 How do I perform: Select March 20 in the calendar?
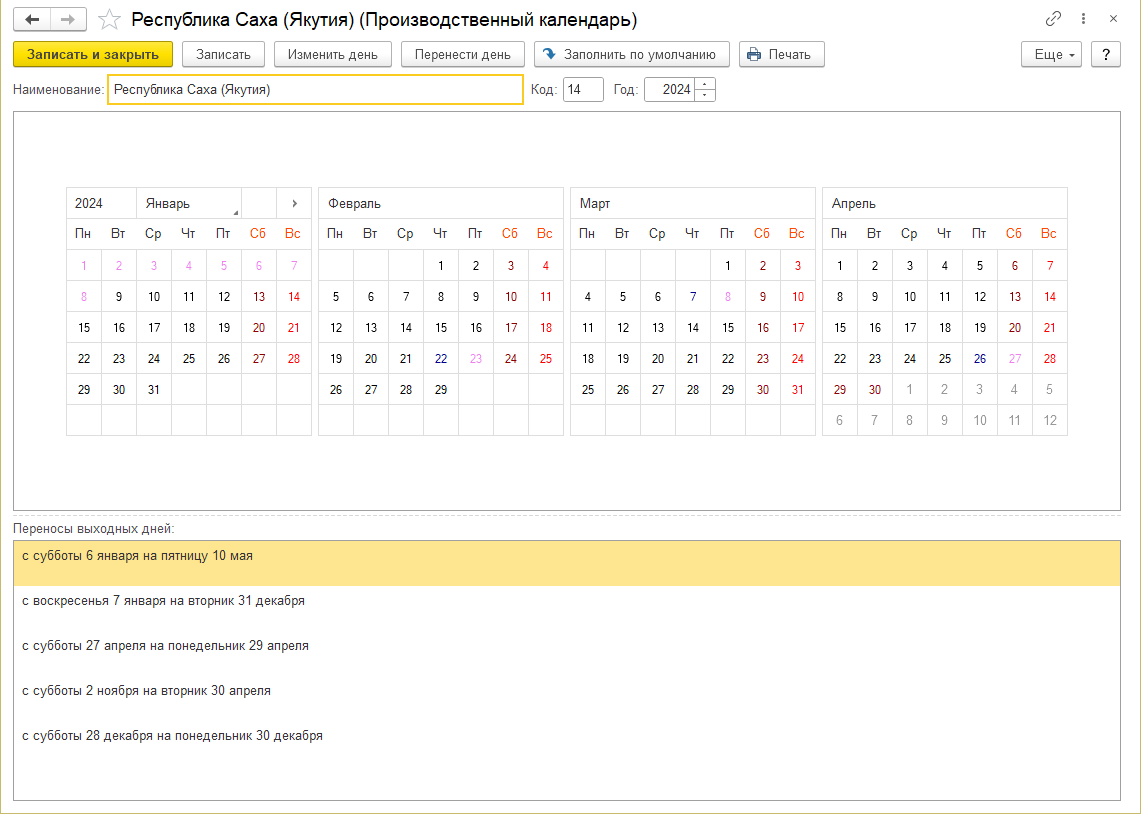click(658, 359)
